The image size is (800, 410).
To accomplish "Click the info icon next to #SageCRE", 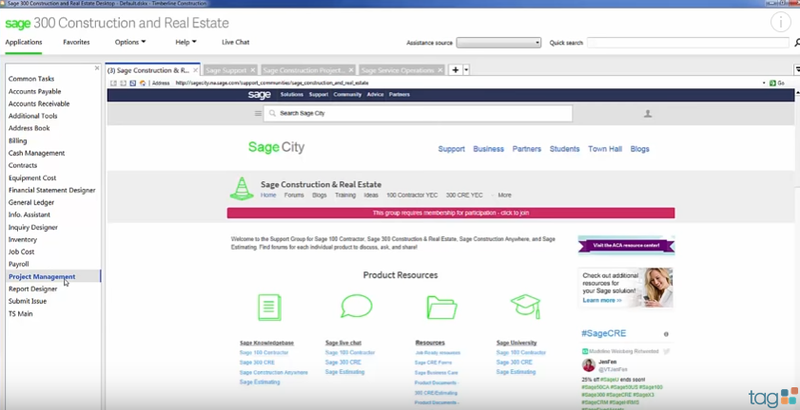I will [x=666, y=334].
